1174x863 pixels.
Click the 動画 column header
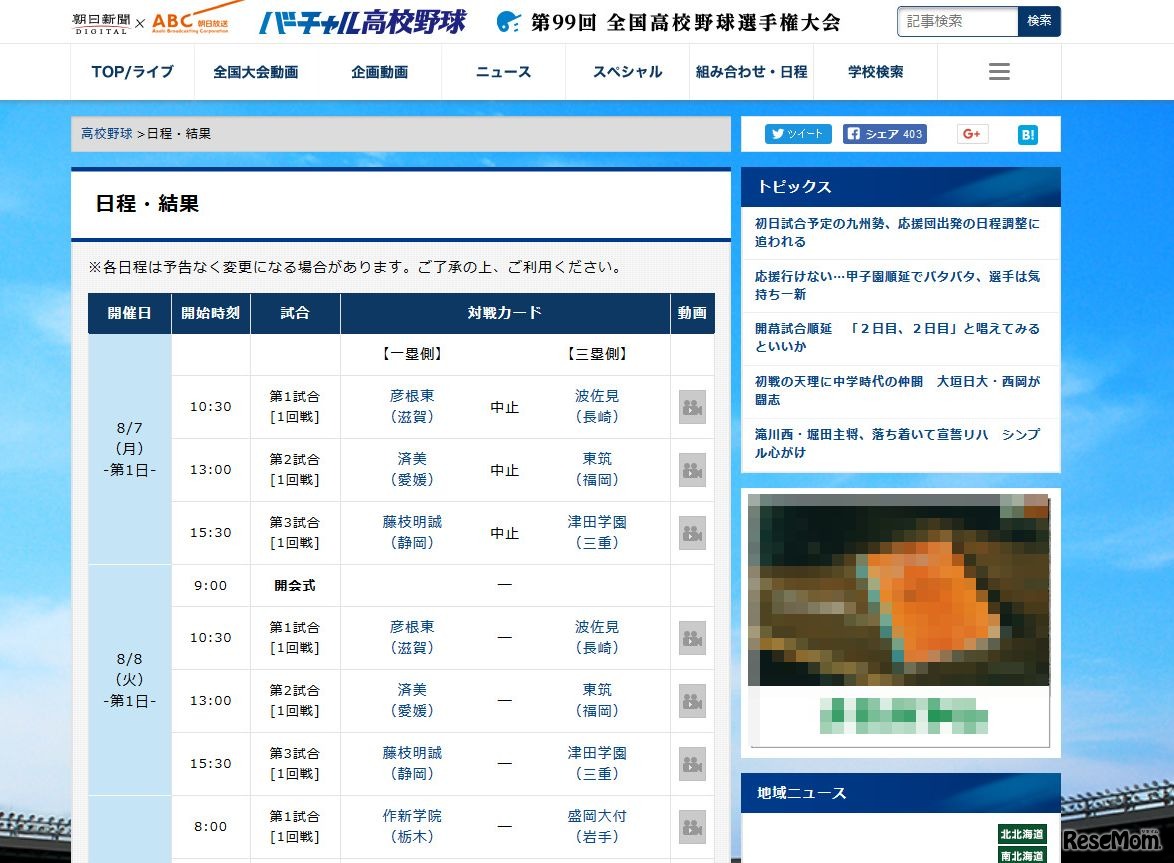[692, 313]
